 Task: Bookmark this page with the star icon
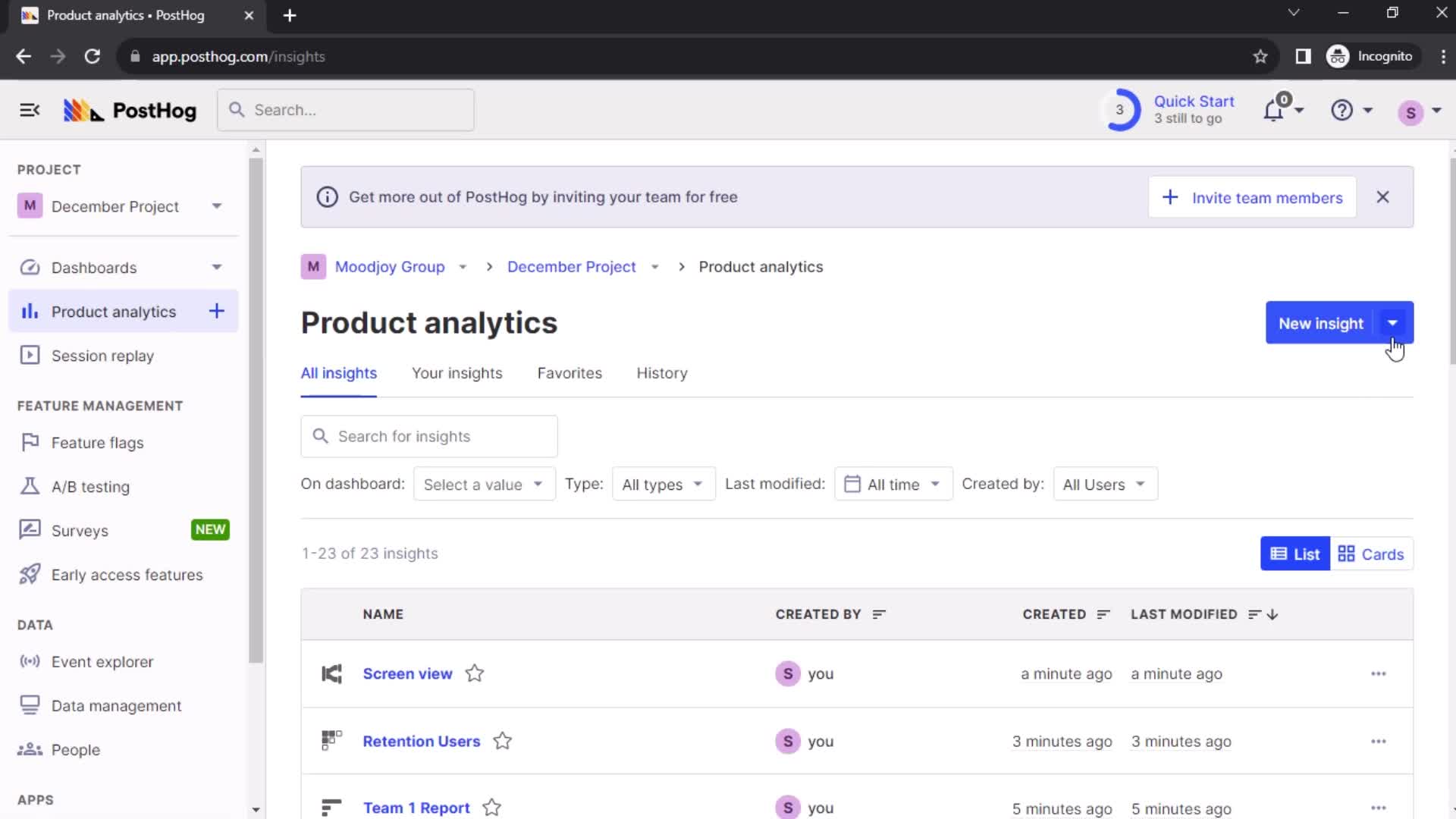coord(1260,57)
